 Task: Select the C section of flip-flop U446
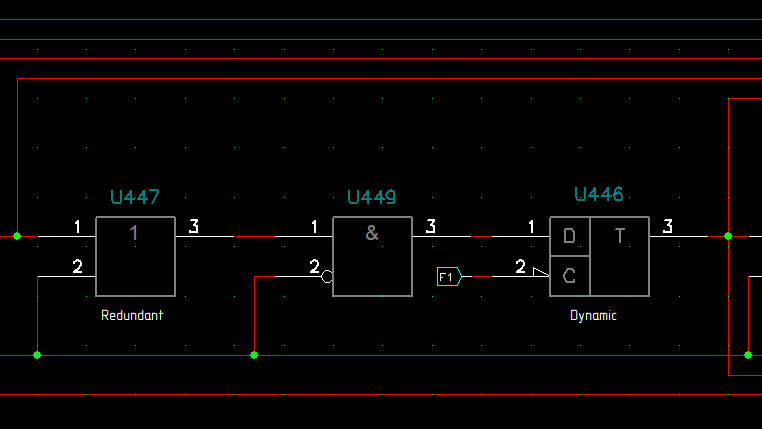coord(569,276)
